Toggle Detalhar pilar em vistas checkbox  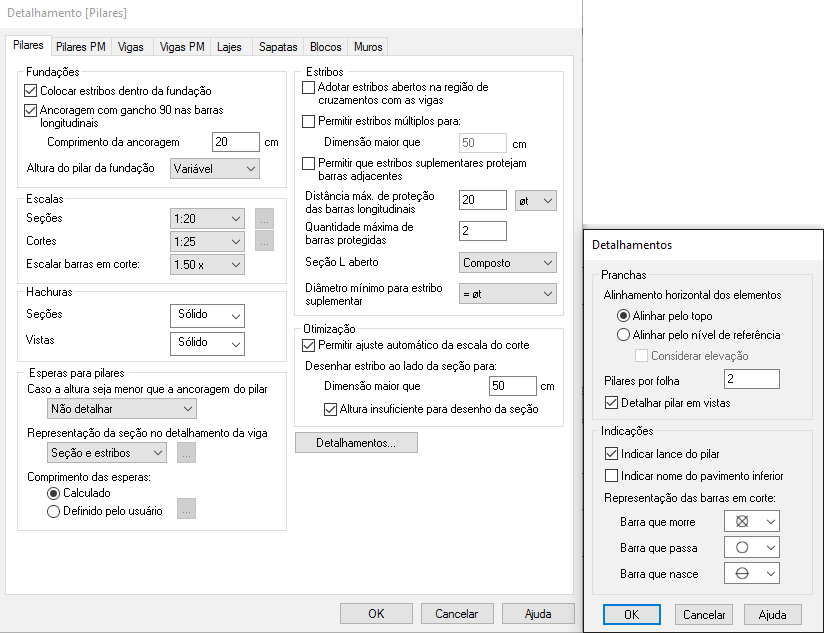point(611,403)
